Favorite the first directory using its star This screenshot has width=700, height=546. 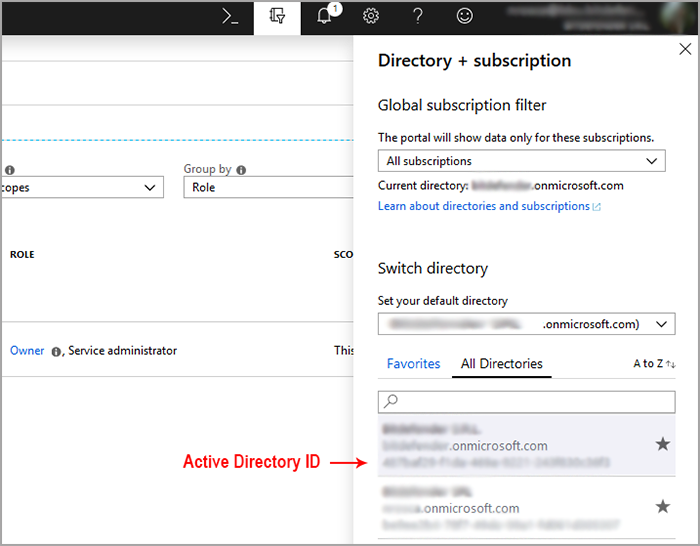662,444
